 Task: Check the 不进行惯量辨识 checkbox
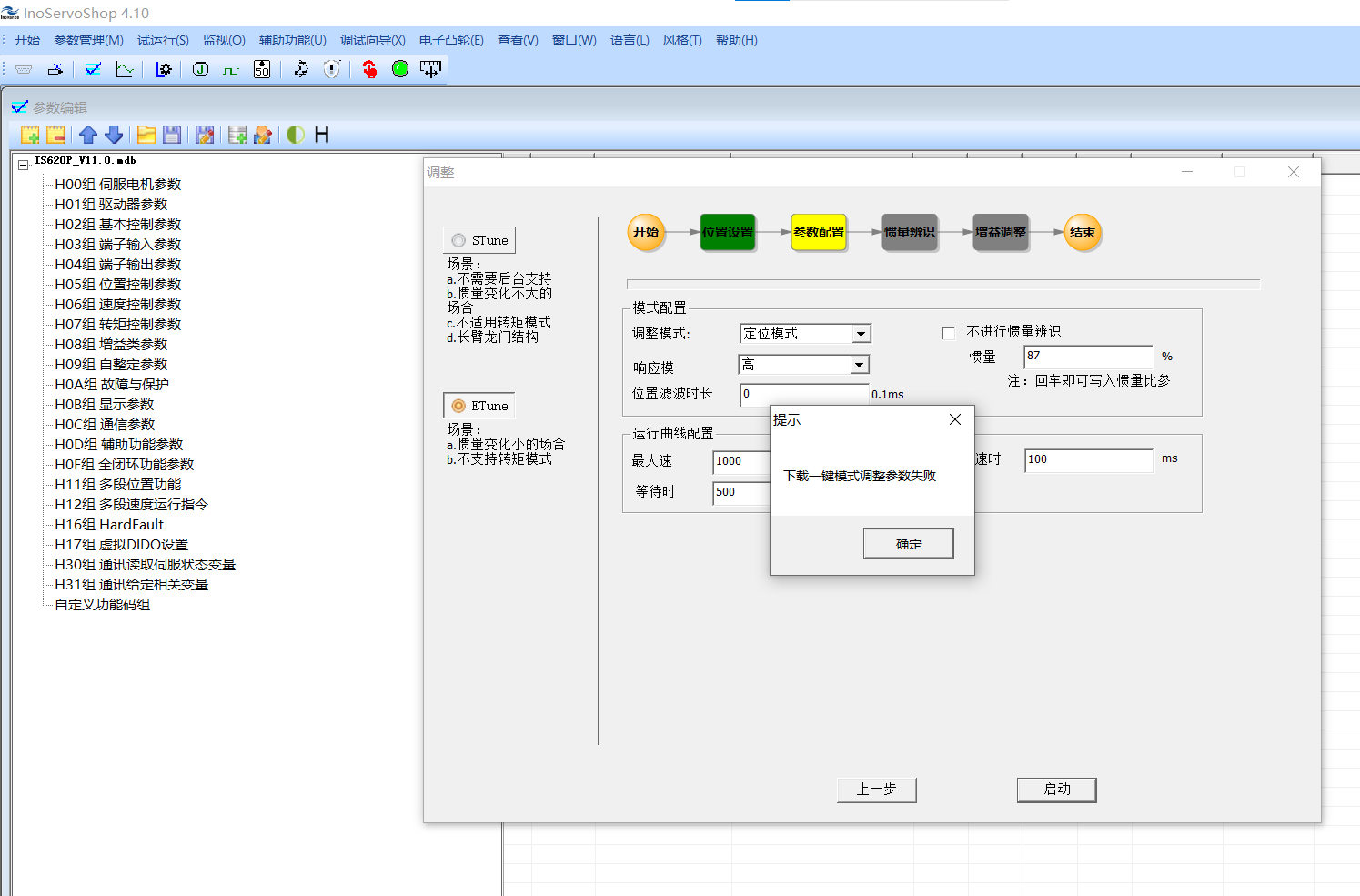click(x=948, y=333)
